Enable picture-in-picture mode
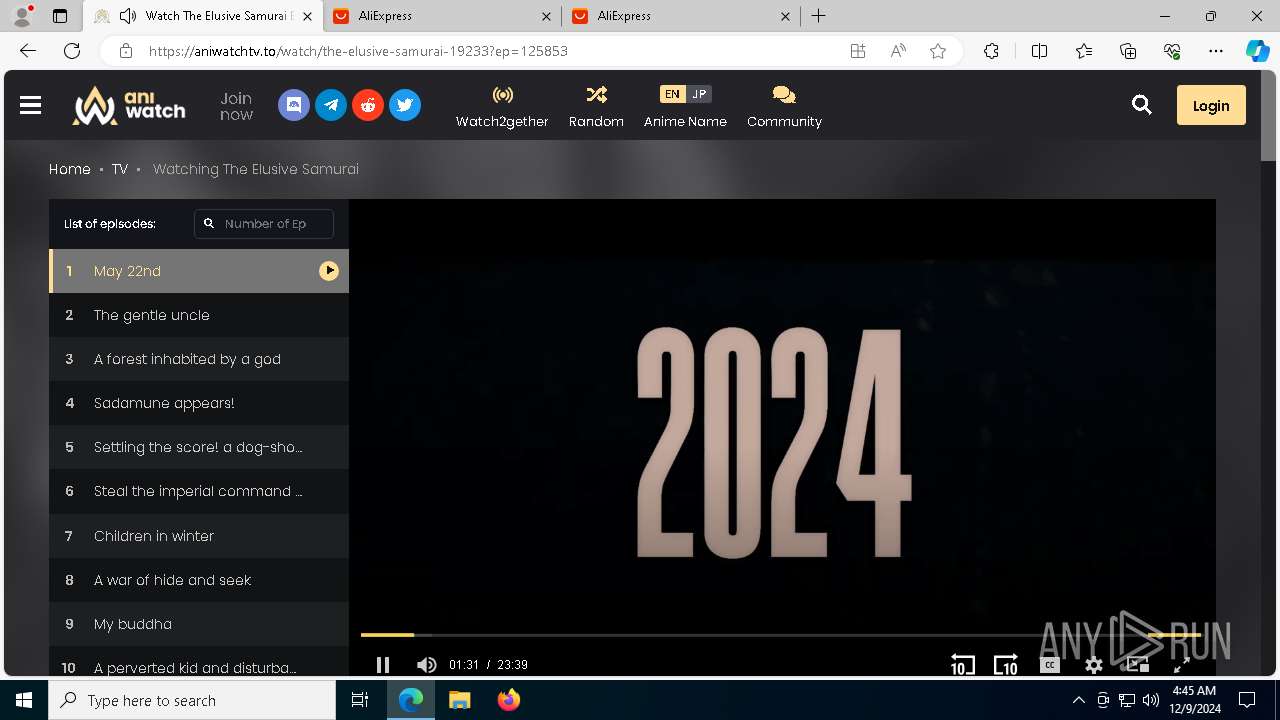 click(1137, 665)
